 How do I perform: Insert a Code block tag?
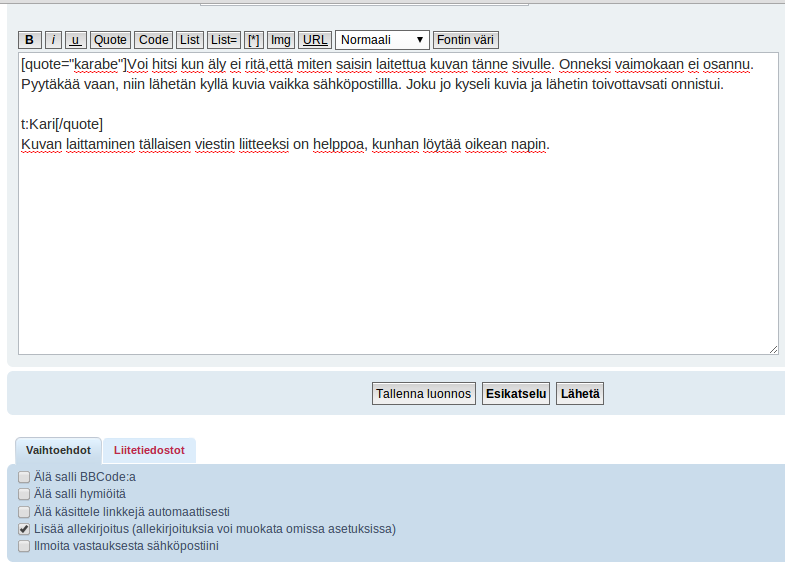coord(153,40)
